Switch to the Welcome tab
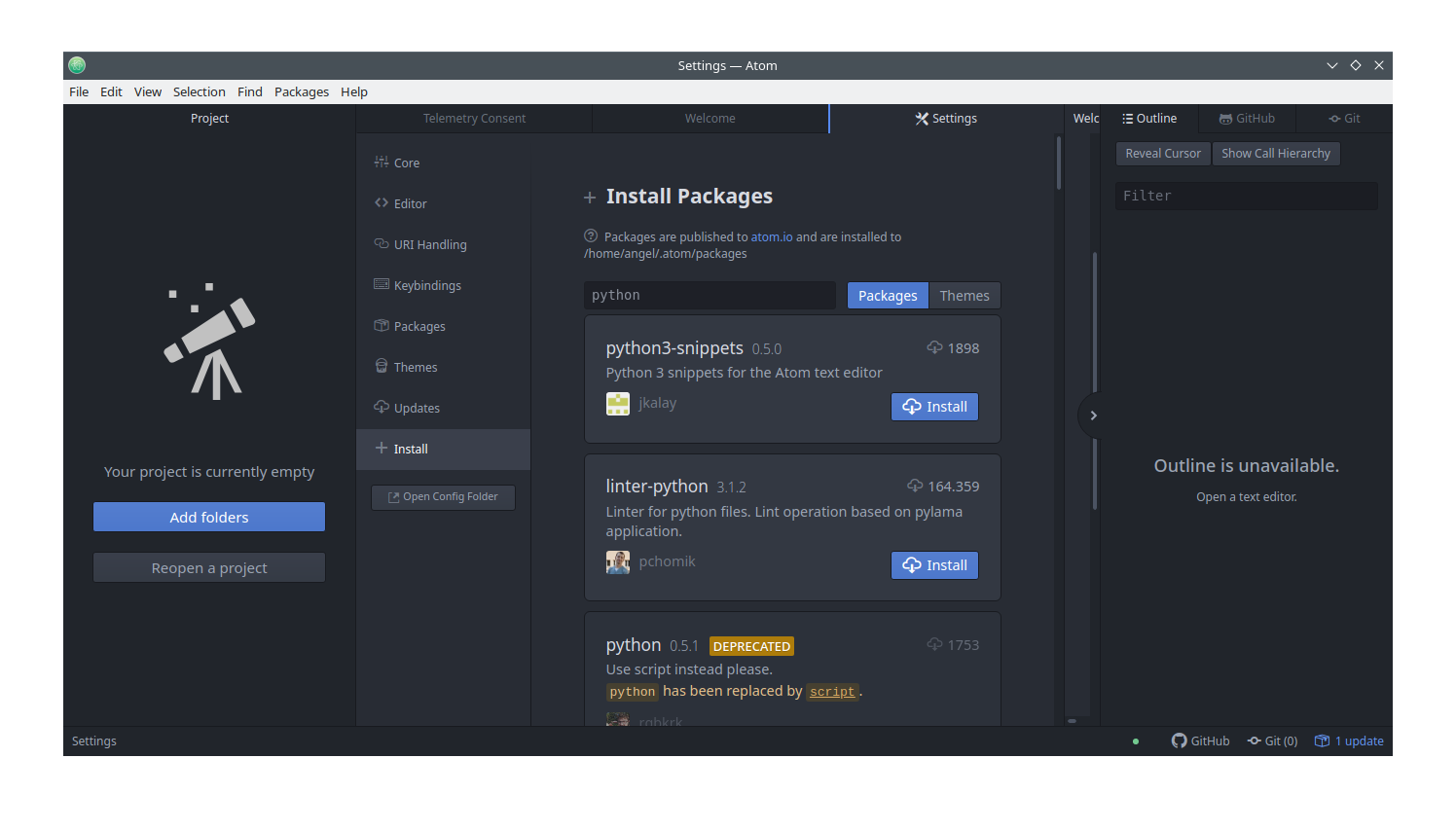 (x=710, y=119)
